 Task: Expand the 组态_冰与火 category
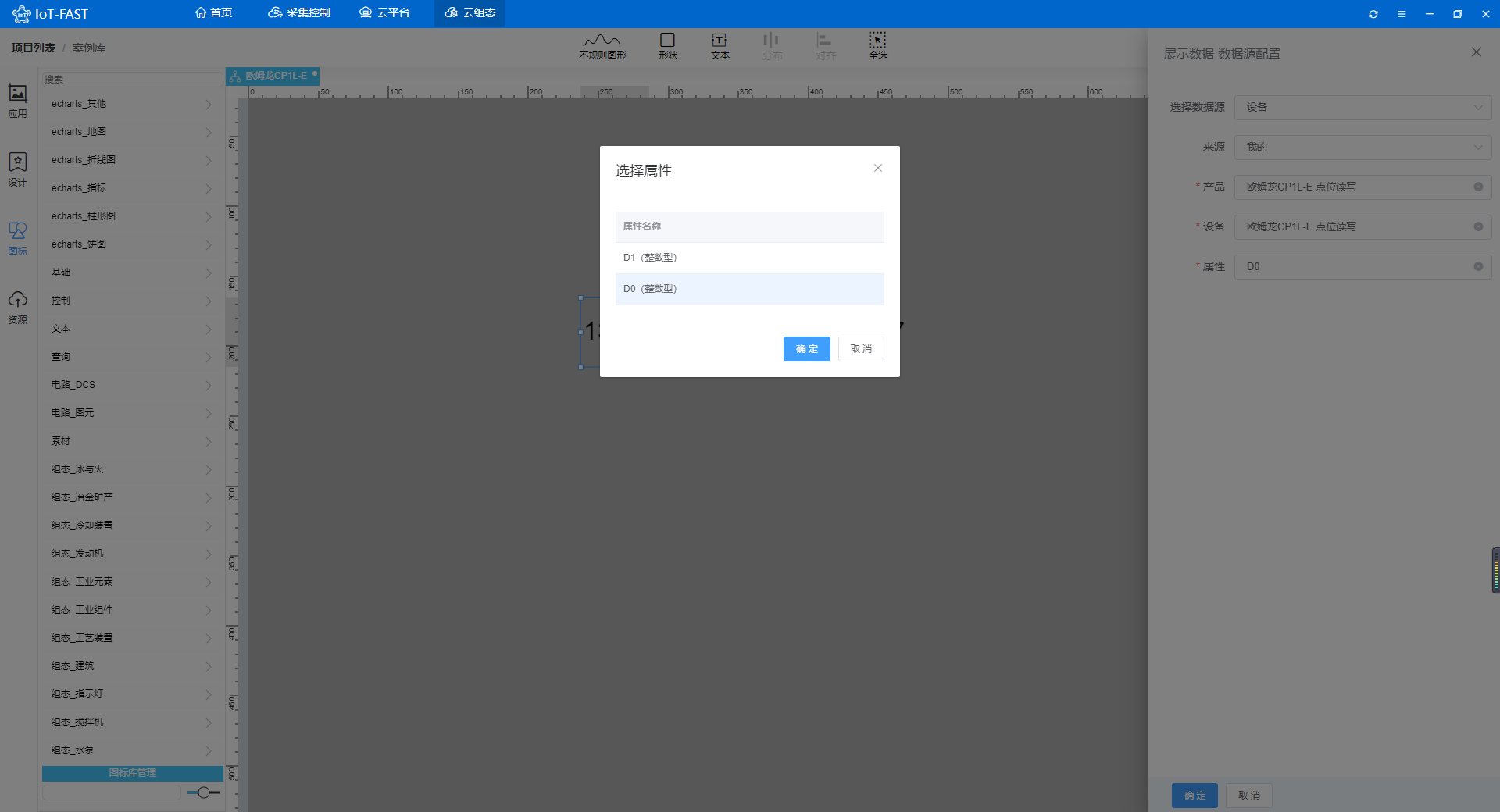(x=131, y=469)
